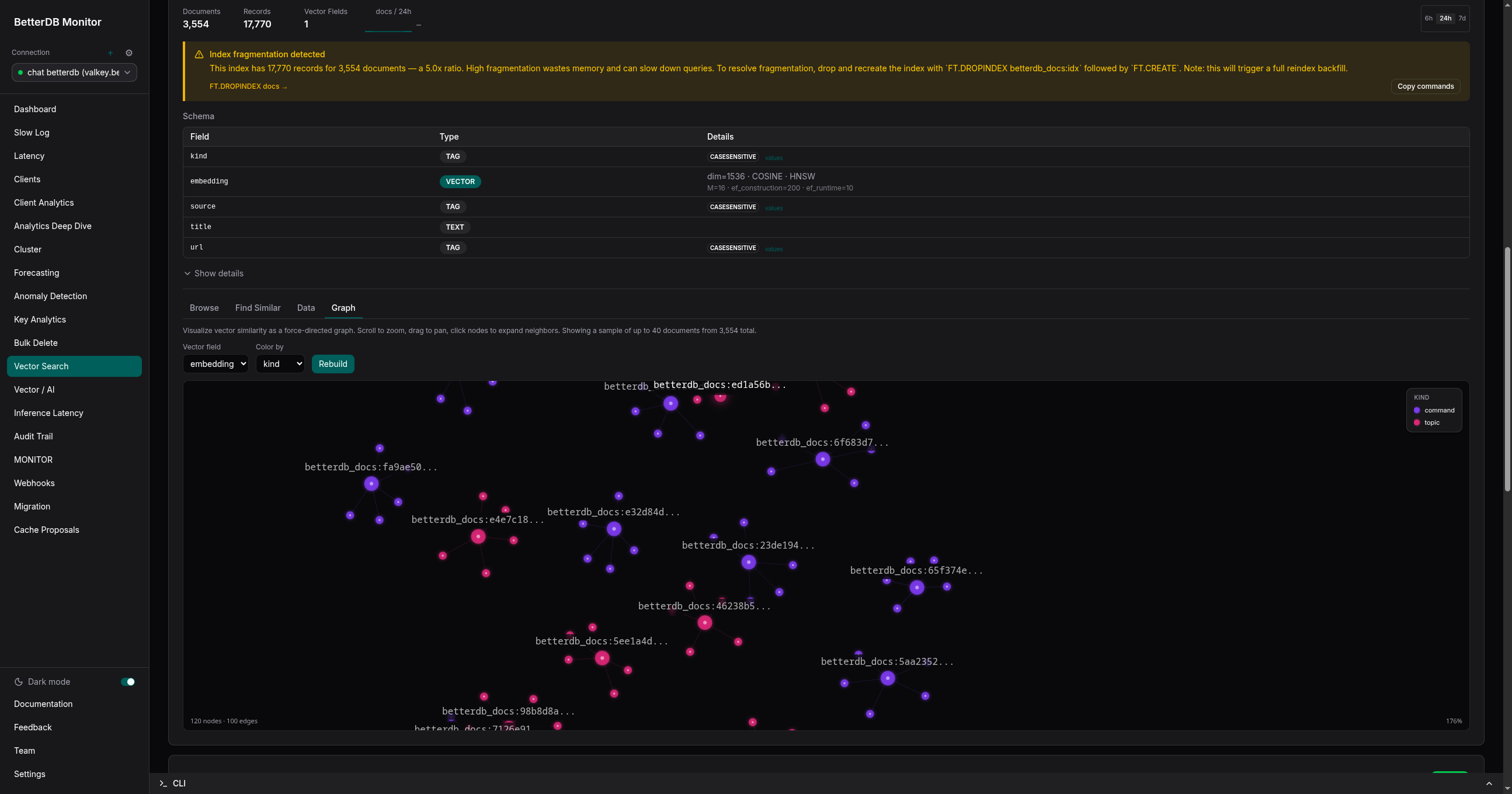Expand CLI panel with up chevron
Viewport: 1512px width, 794px height.
point(1489,783)
